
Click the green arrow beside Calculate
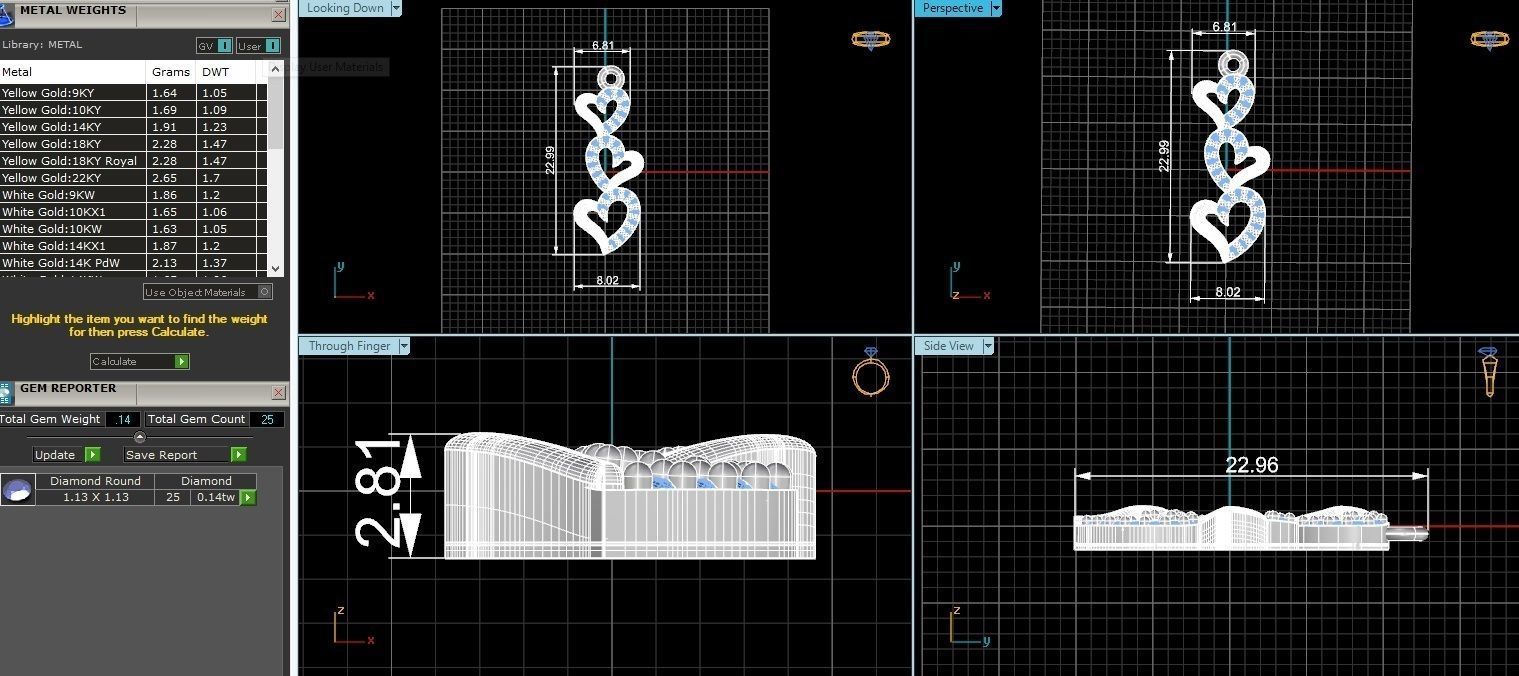[182, 362]
